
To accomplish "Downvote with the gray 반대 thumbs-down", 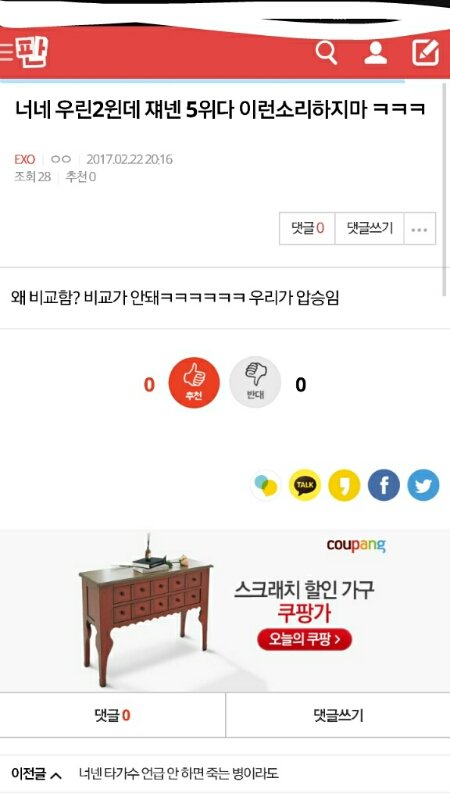I will 255,383.
